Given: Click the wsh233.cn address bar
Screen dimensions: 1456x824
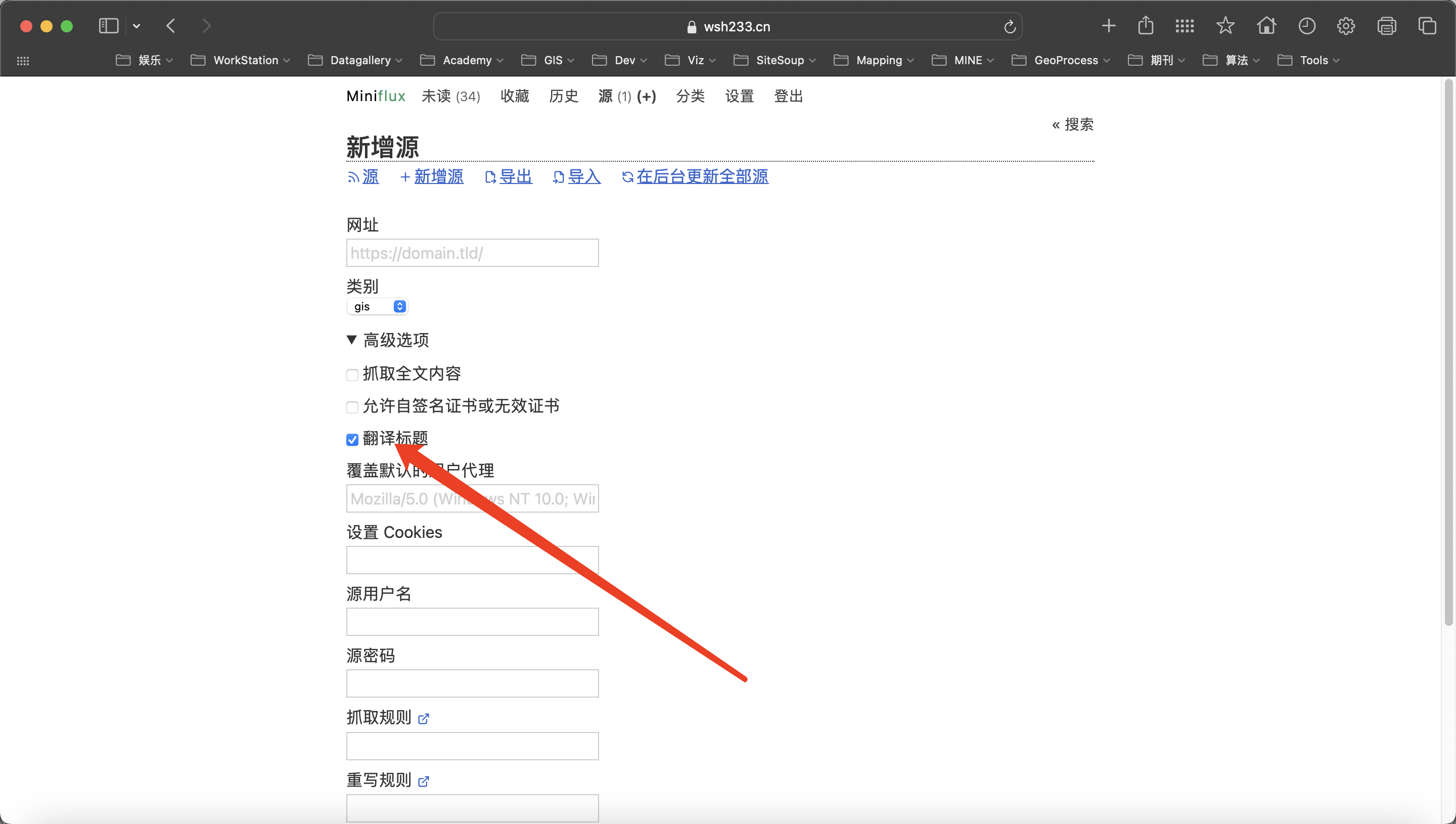Looking at the screenshot, I should pyautogui.click(x=727, y=27).
